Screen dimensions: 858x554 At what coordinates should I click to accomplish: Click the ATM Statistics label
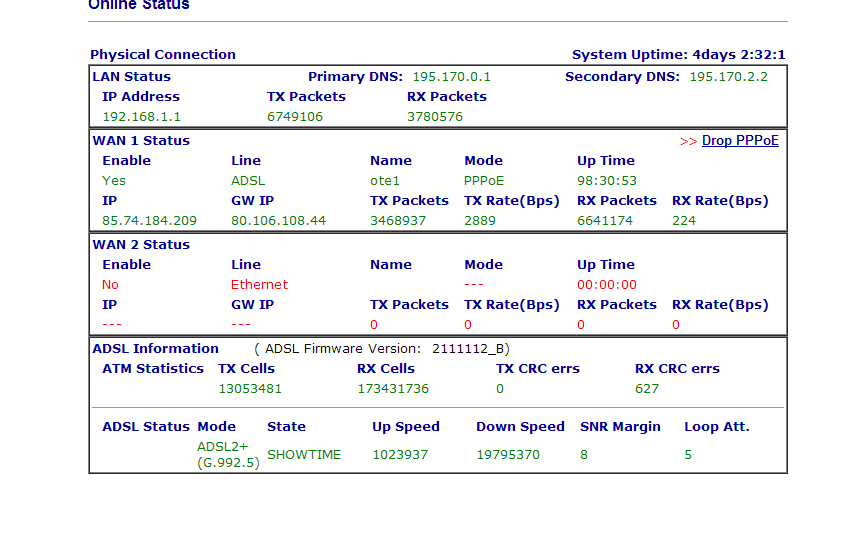pyautogui.click(x=153, y=369)
